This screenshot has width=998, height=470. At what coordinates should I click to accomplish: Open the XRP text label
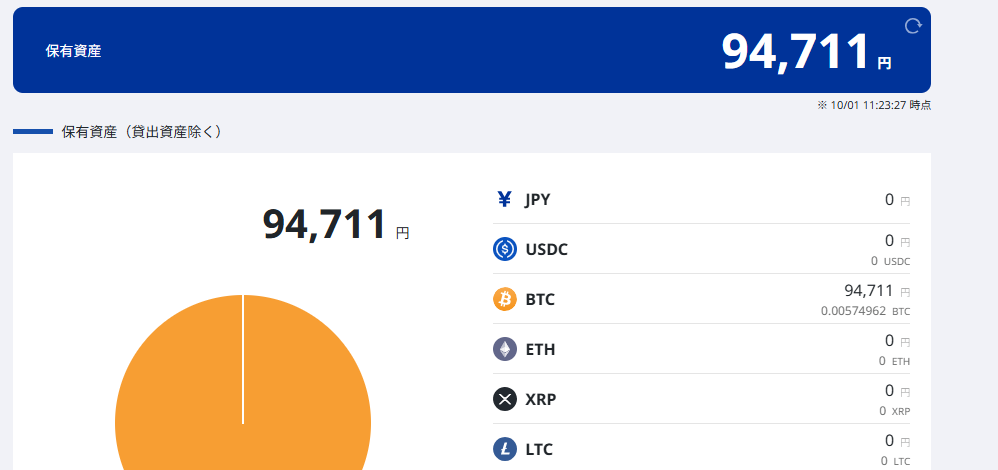[x=541, y=399]
